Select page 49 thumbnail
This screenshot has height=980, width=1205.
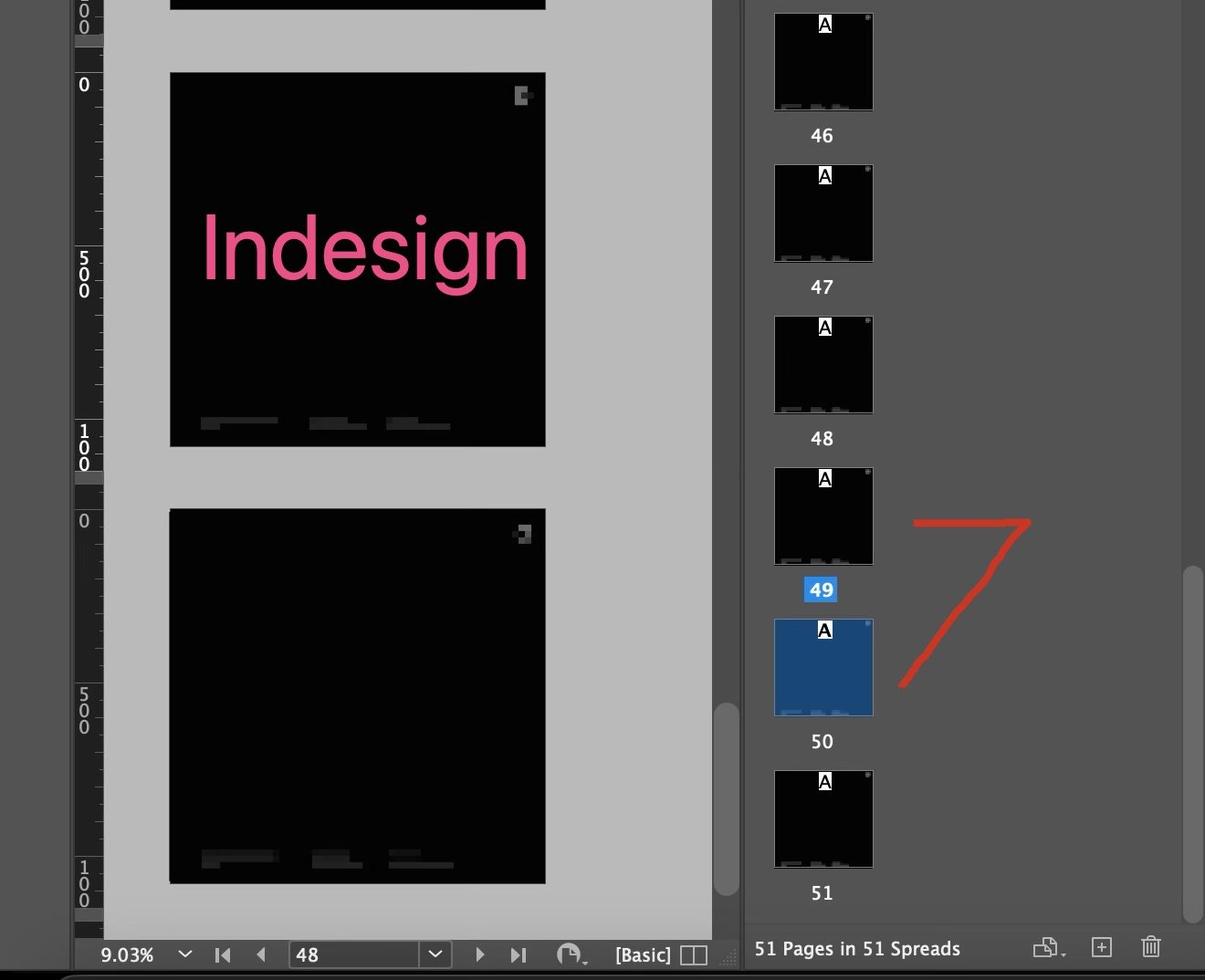823,516
